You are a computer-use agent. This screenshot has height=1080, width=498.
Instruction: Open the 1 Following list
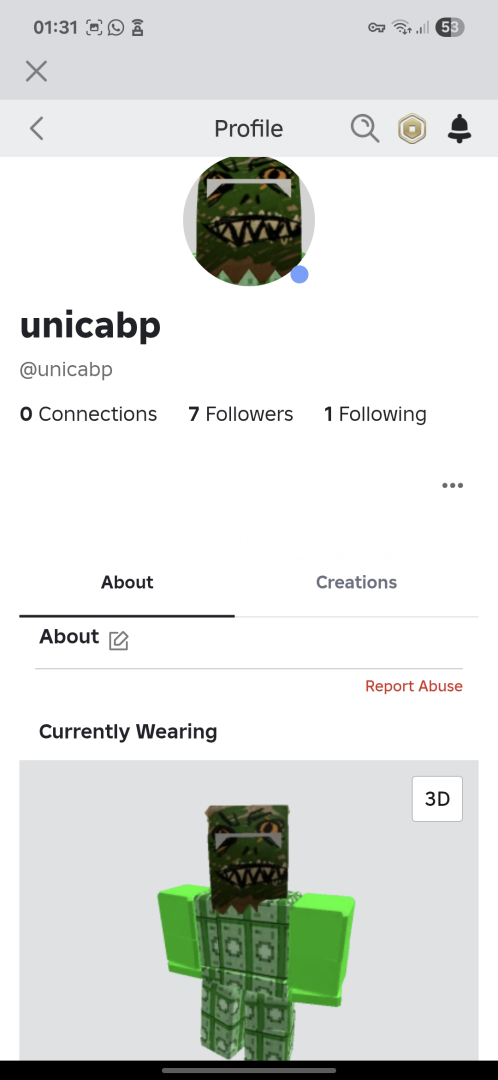pos(375,414)
